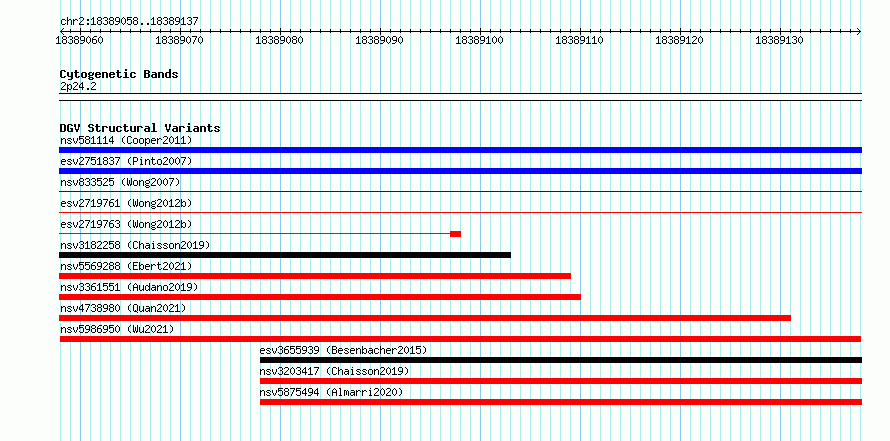Click the small red block of esv2719763
This screenshot has height=441, width=890.
coord(455,234)
